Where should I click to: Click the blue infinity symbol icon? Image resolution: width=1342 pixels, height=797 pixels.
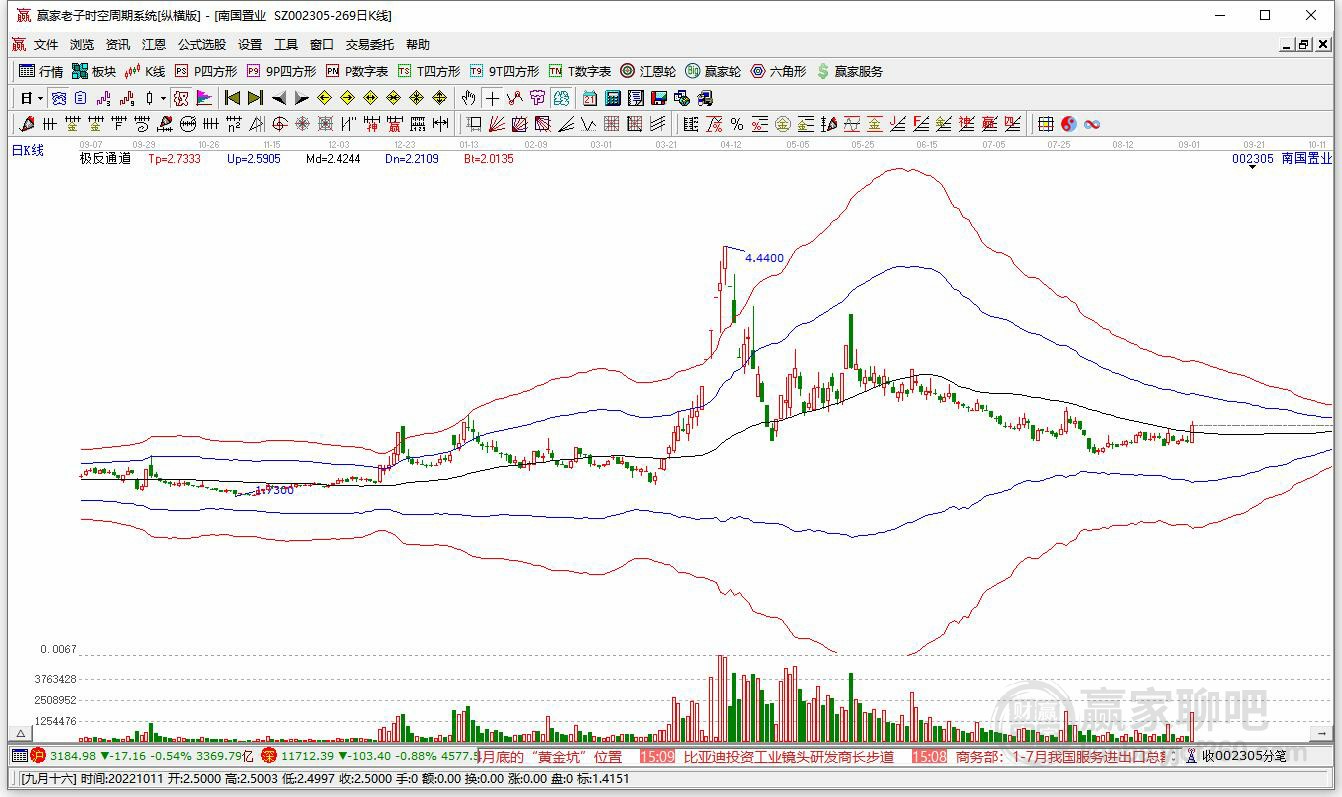1092,124
